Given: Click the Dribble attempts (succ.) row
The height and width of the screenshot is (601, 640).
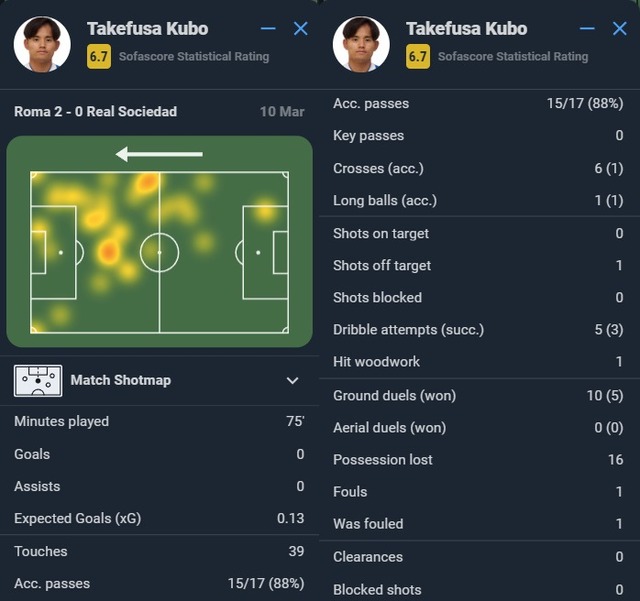Looking at the screenshot, I should point(478,329).
